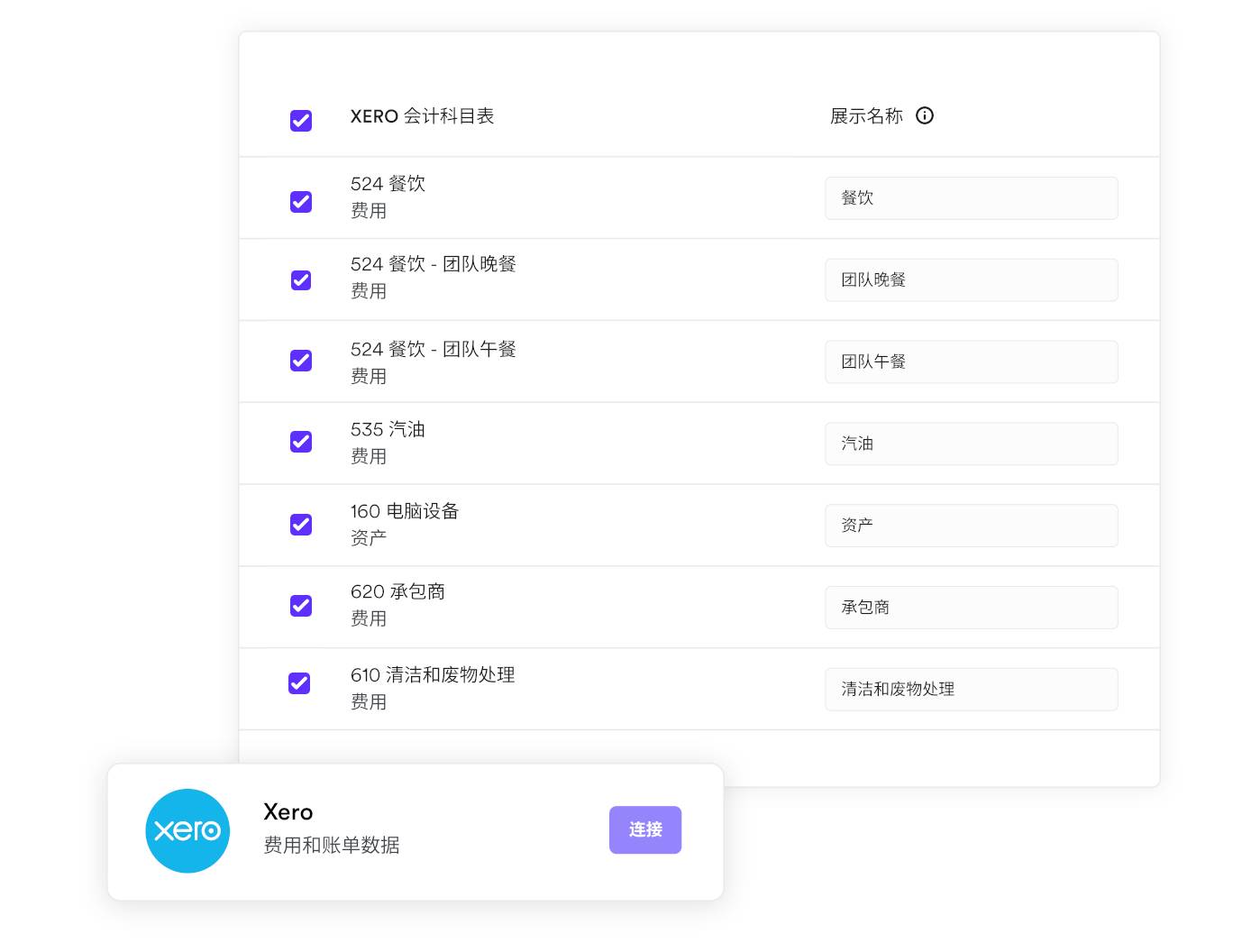Click the info icon beside 展示名称
1242x952 pixels.
pyautogui.click(x=925, y=115)
